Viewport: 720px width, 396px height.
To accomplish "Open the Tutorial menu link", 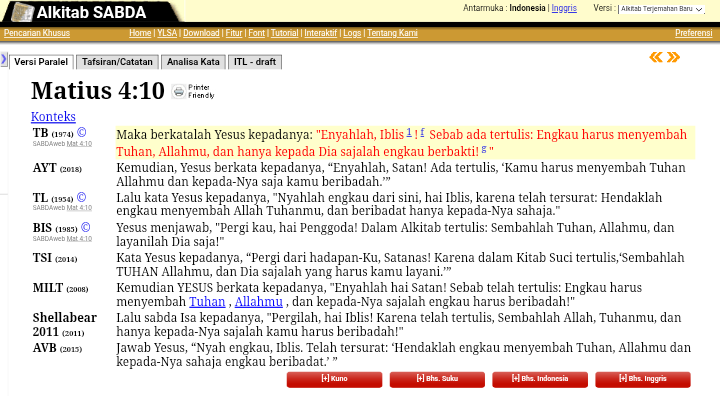I will click(285, 33).
